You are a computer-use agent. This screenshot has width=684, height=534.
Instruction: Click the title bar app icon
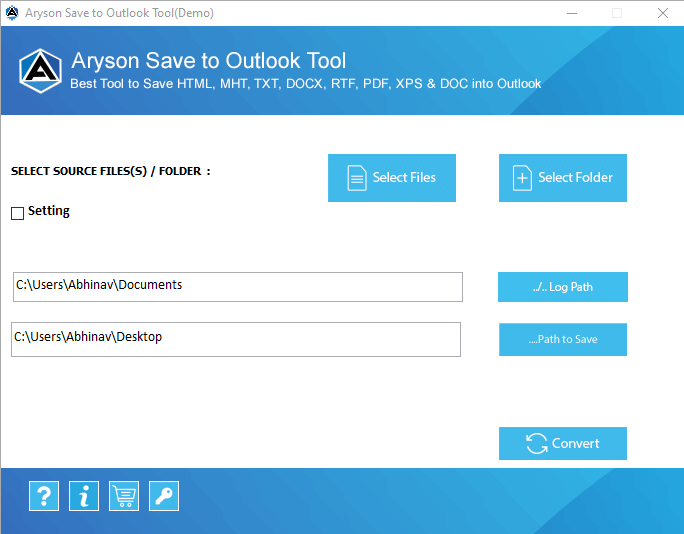(x=12, y=13)
